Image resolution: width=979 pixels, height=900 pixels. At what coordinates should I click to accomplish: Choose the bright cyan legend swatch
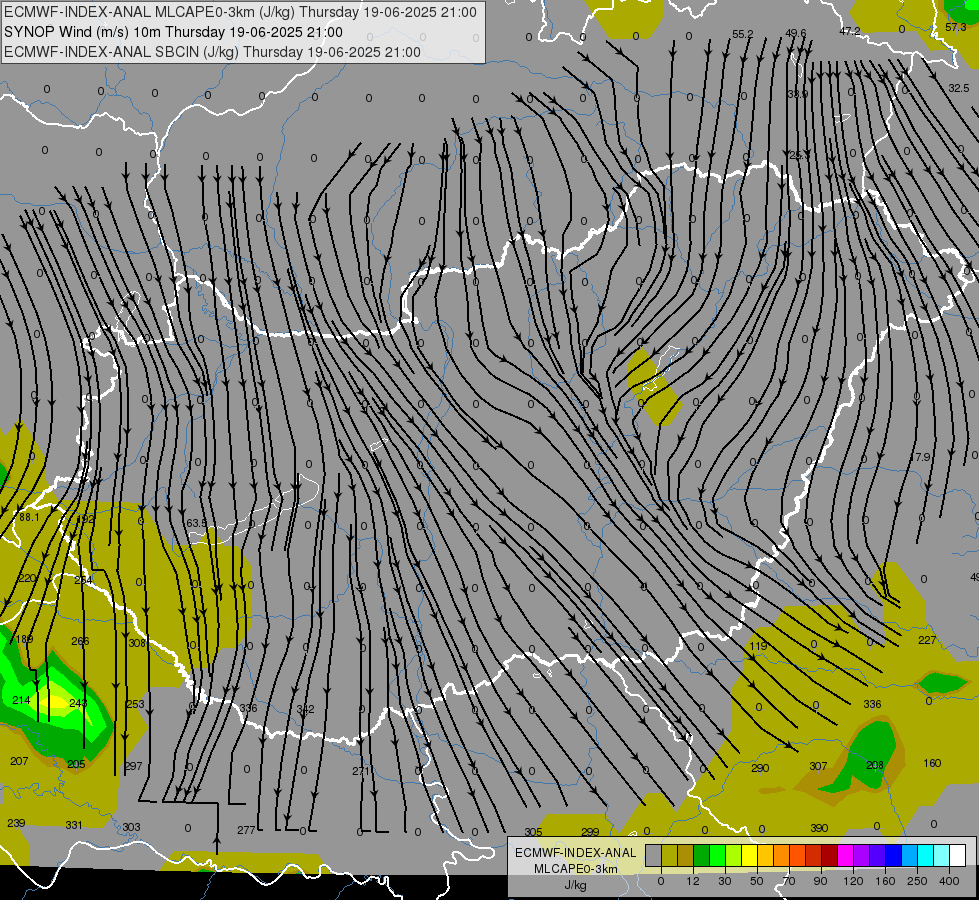click(926, 855)
